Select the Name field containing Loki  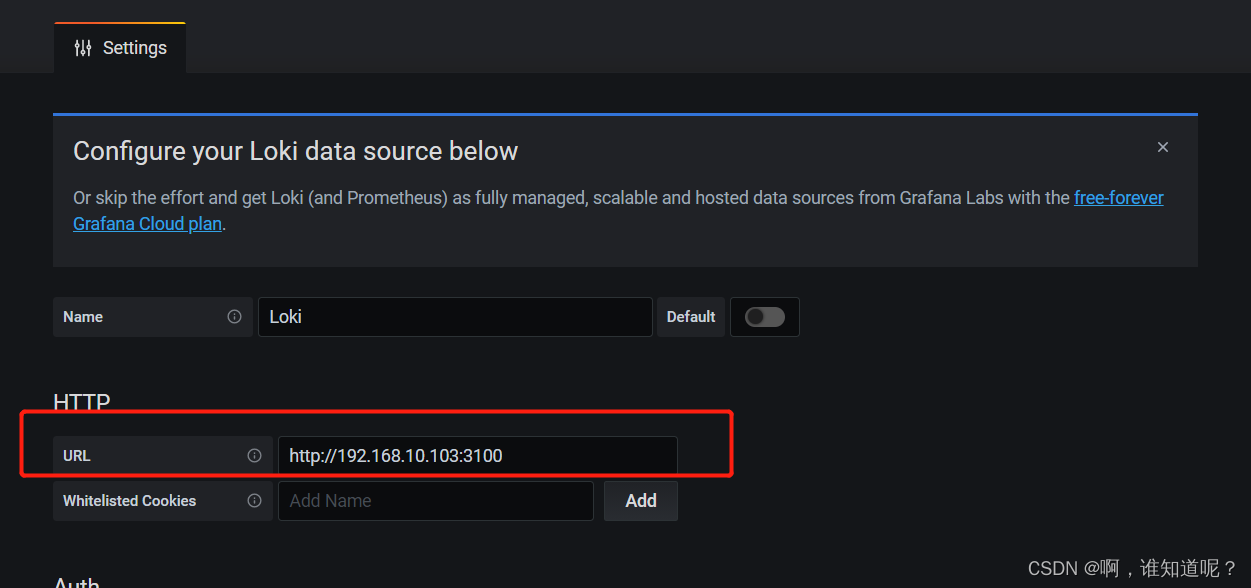point(455,317)
